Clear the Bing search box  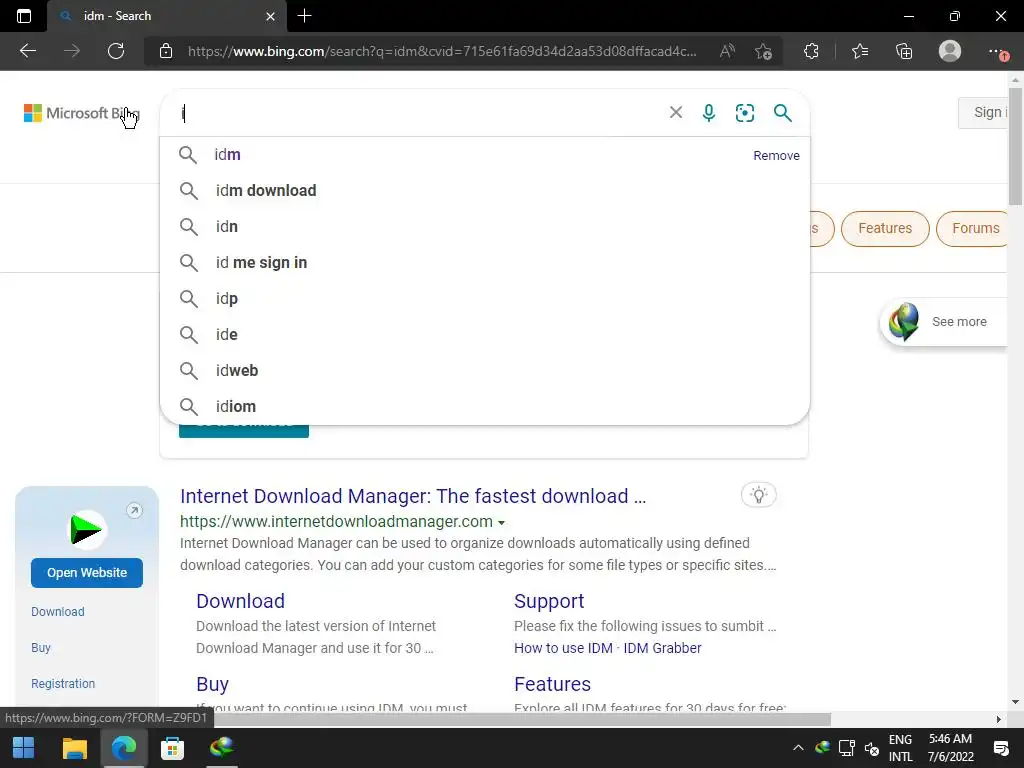tap(676, 112)
